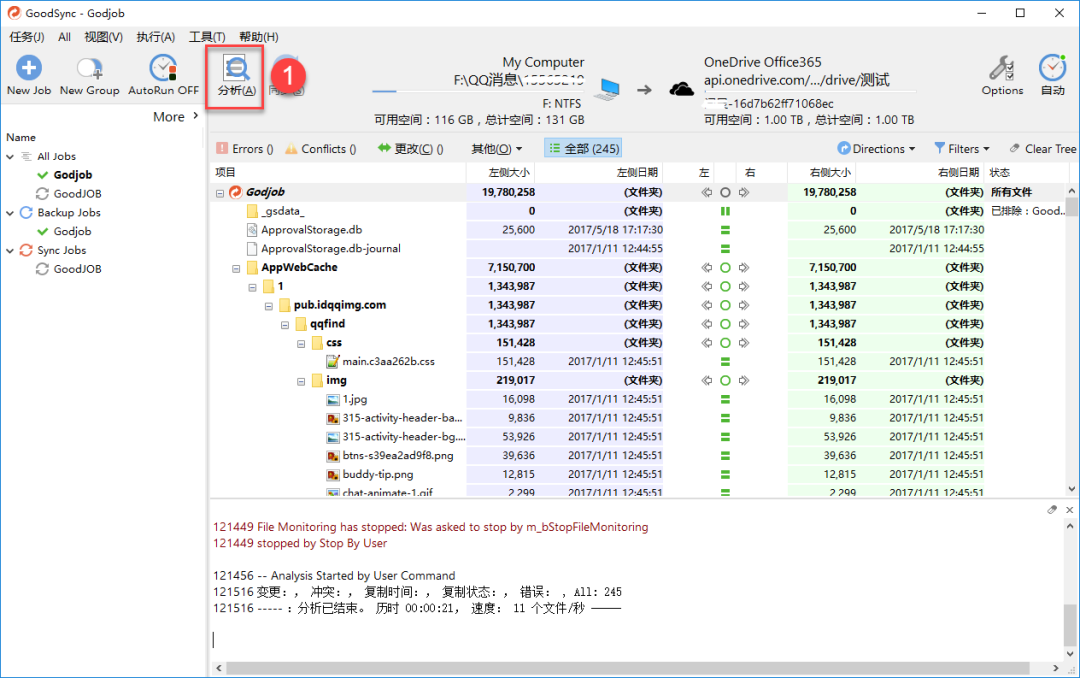Select the green circle on folder 1 row
The width and height of the screenshot is (1080, 678).
click(725, 286)
